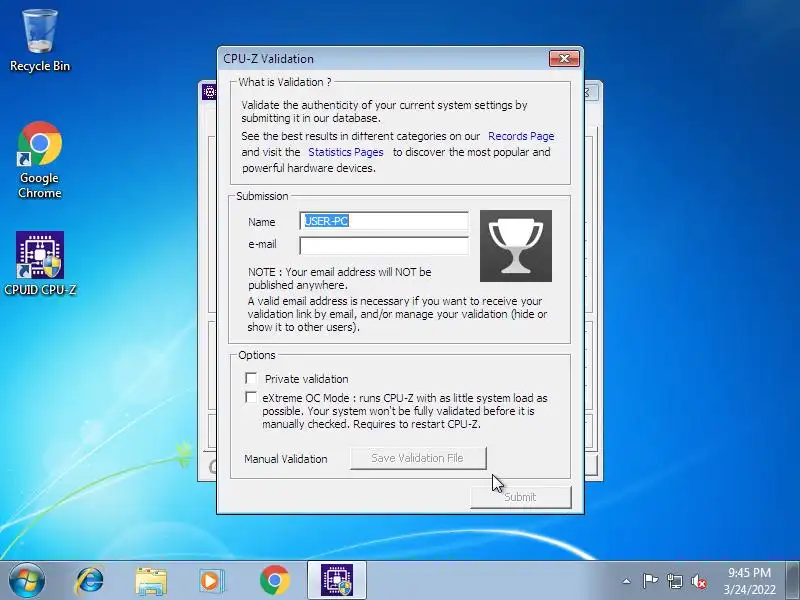
Task: Click the Show desktop strip
Action: click(x=793, y=581)
